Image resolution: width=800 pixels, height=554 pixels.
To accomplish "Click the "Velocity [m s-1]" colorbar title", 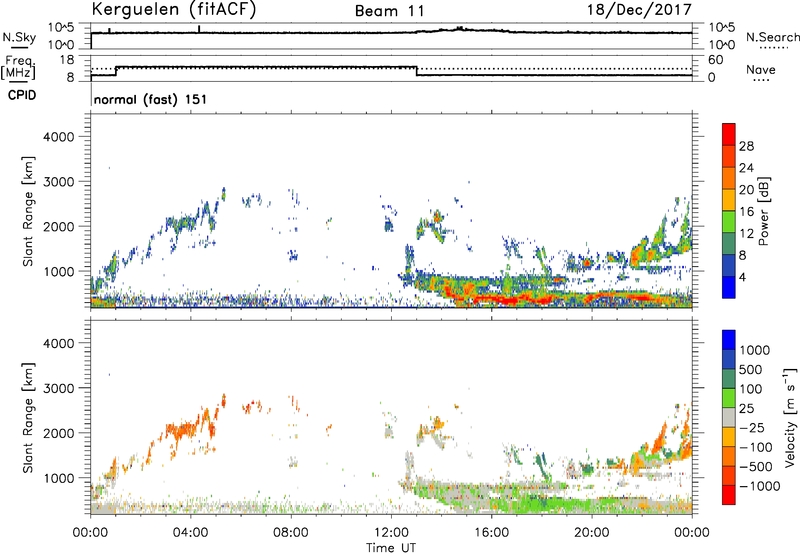I will click(x=791, y=417).
